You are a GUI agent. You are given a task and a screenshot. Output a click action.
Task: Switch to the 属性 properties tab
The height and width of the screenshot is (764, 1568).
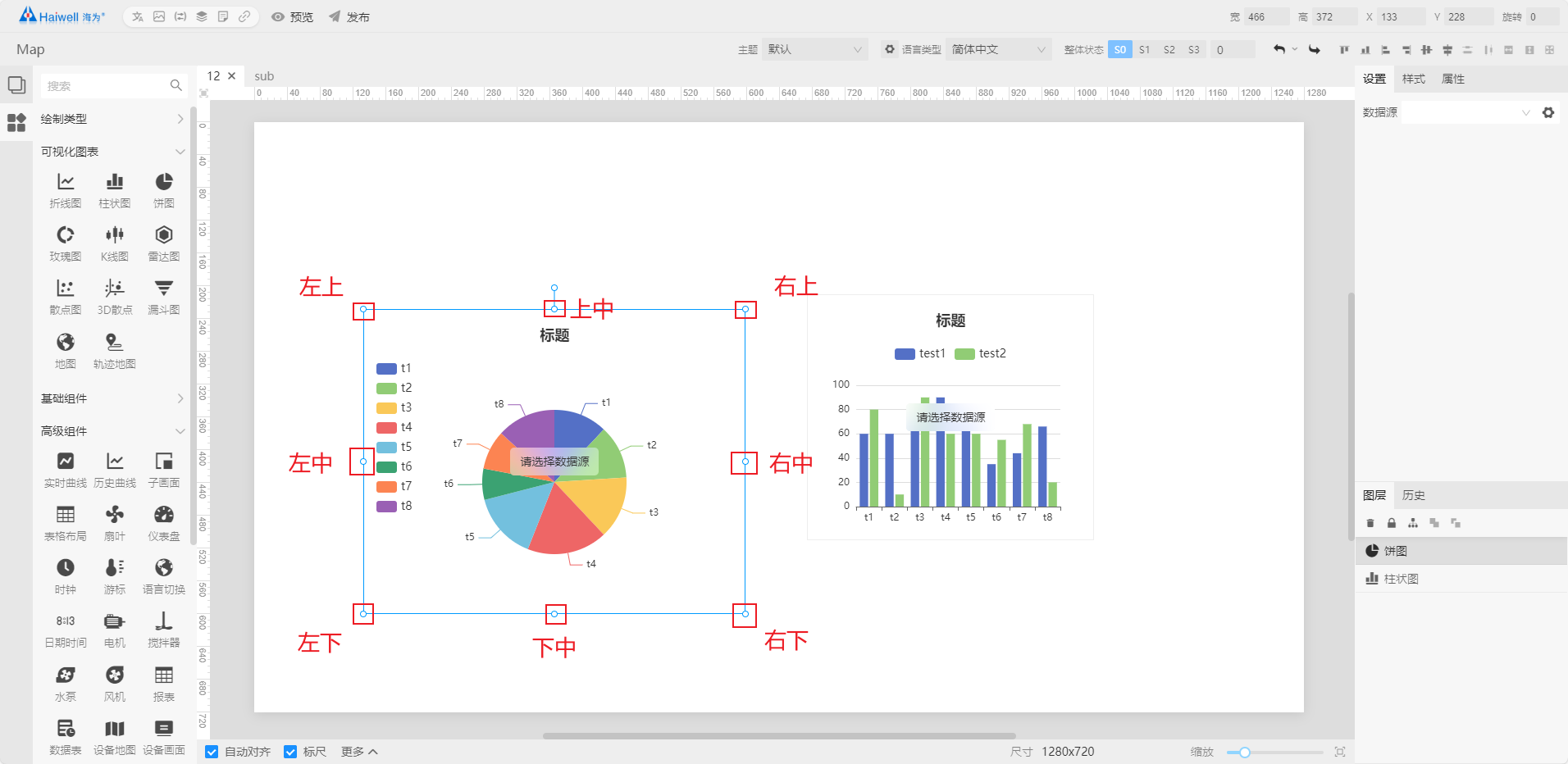pyautogui.click(x=1453, y=79)
